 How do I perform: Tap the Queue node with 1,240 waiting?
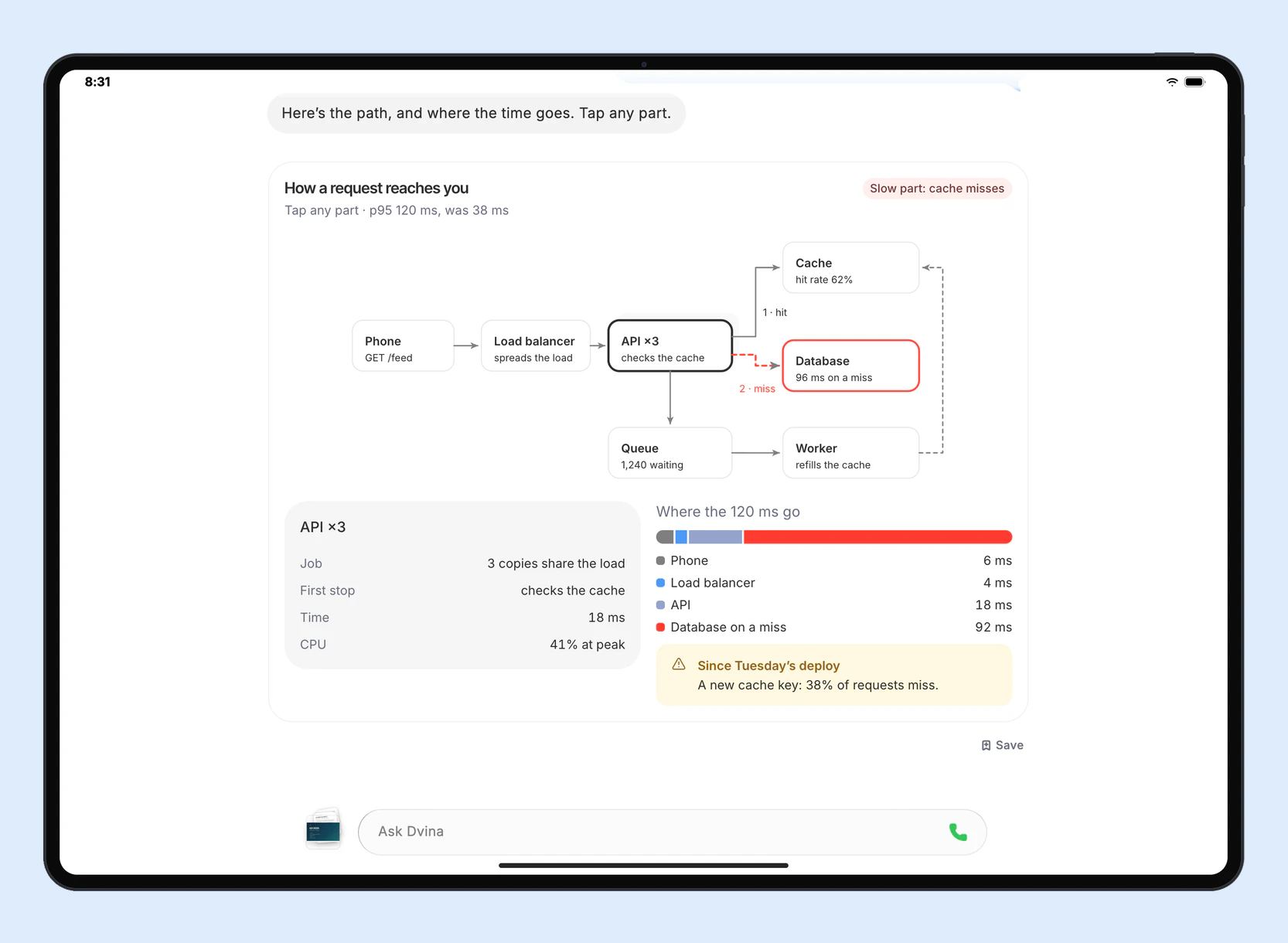(x=670, y=453)
